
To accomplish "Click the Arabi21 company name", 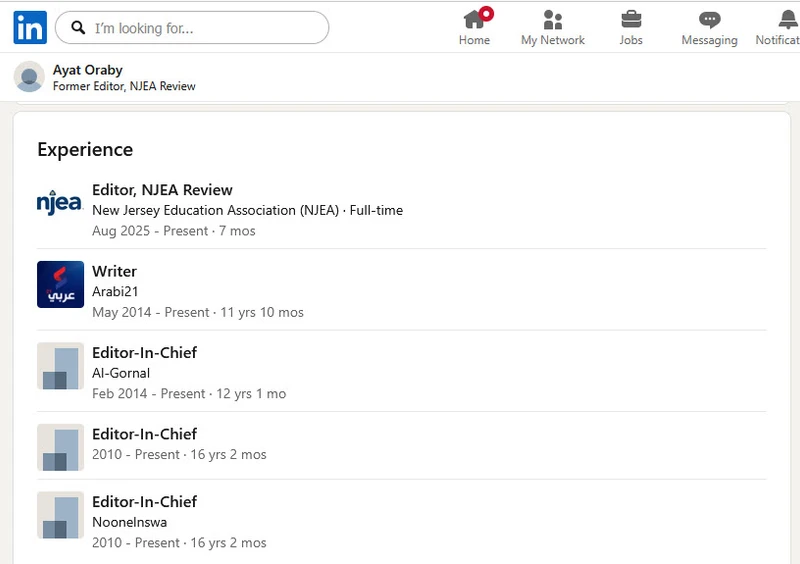I will coord(115,291).
